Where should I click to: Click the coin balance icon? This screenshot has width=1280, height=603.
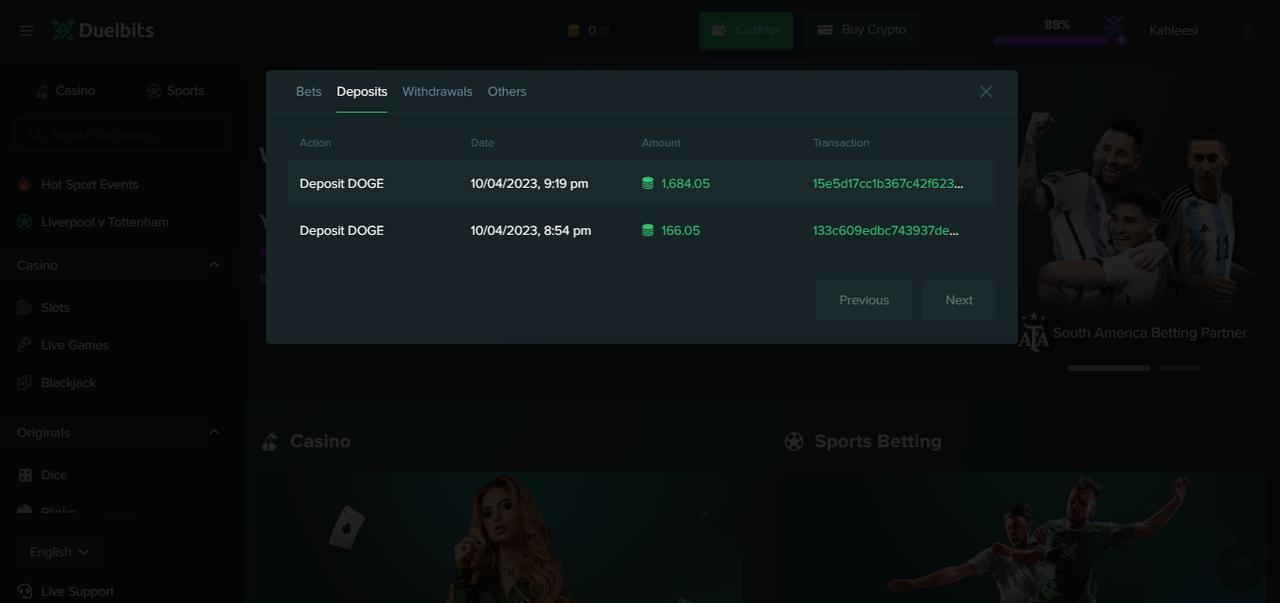pos(573,31)
